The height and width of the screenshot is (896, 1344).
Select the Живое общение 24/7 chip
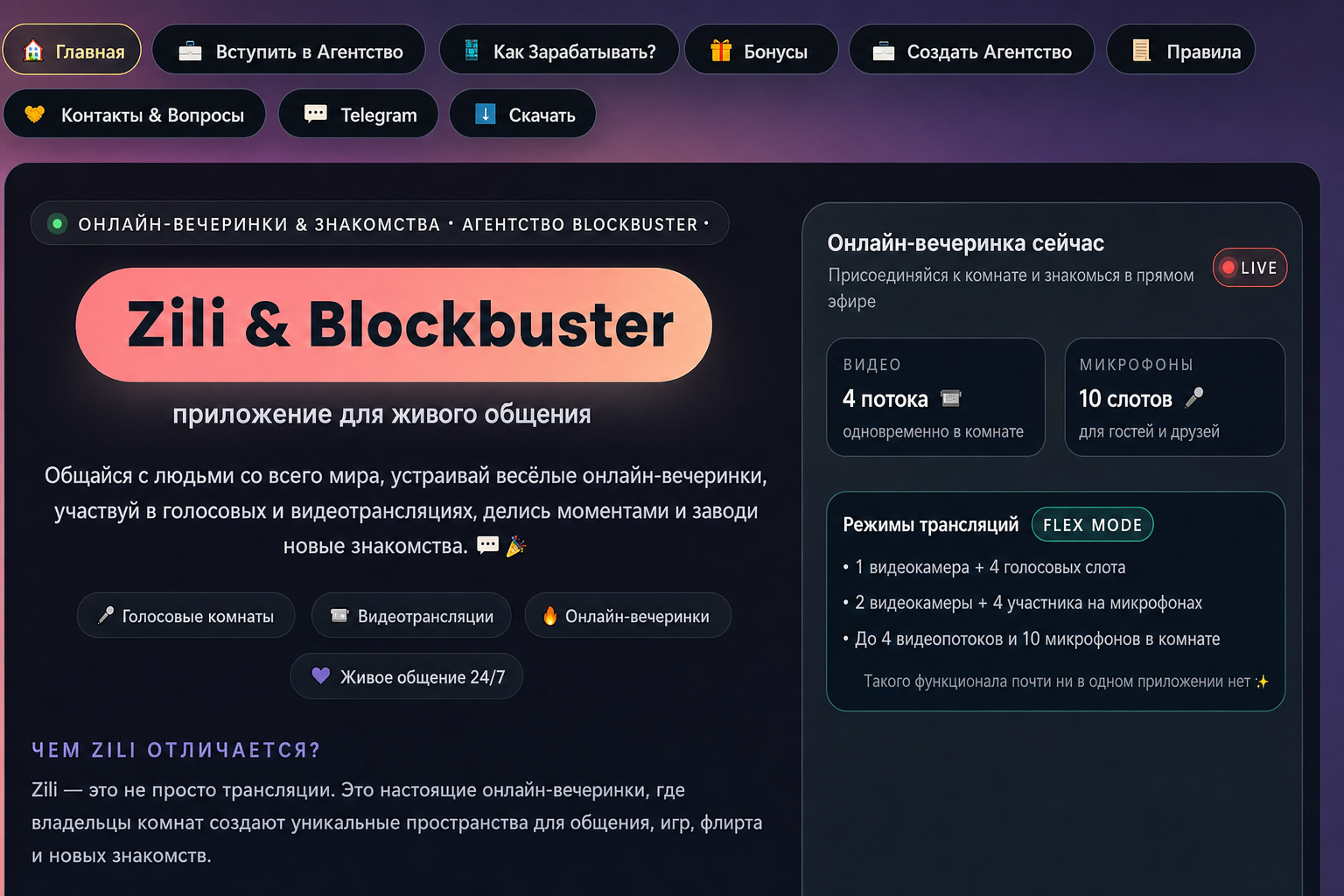(407, 676)
